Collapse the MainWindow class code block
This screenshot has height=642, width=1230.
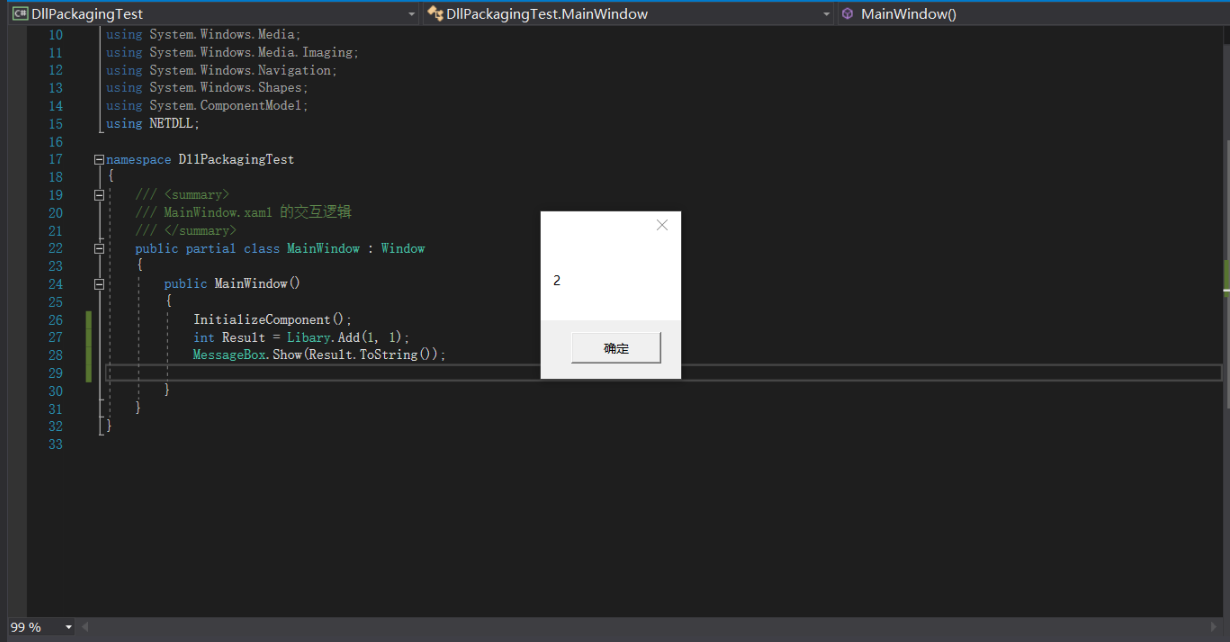pyautogui.click(x=97, y=248)
